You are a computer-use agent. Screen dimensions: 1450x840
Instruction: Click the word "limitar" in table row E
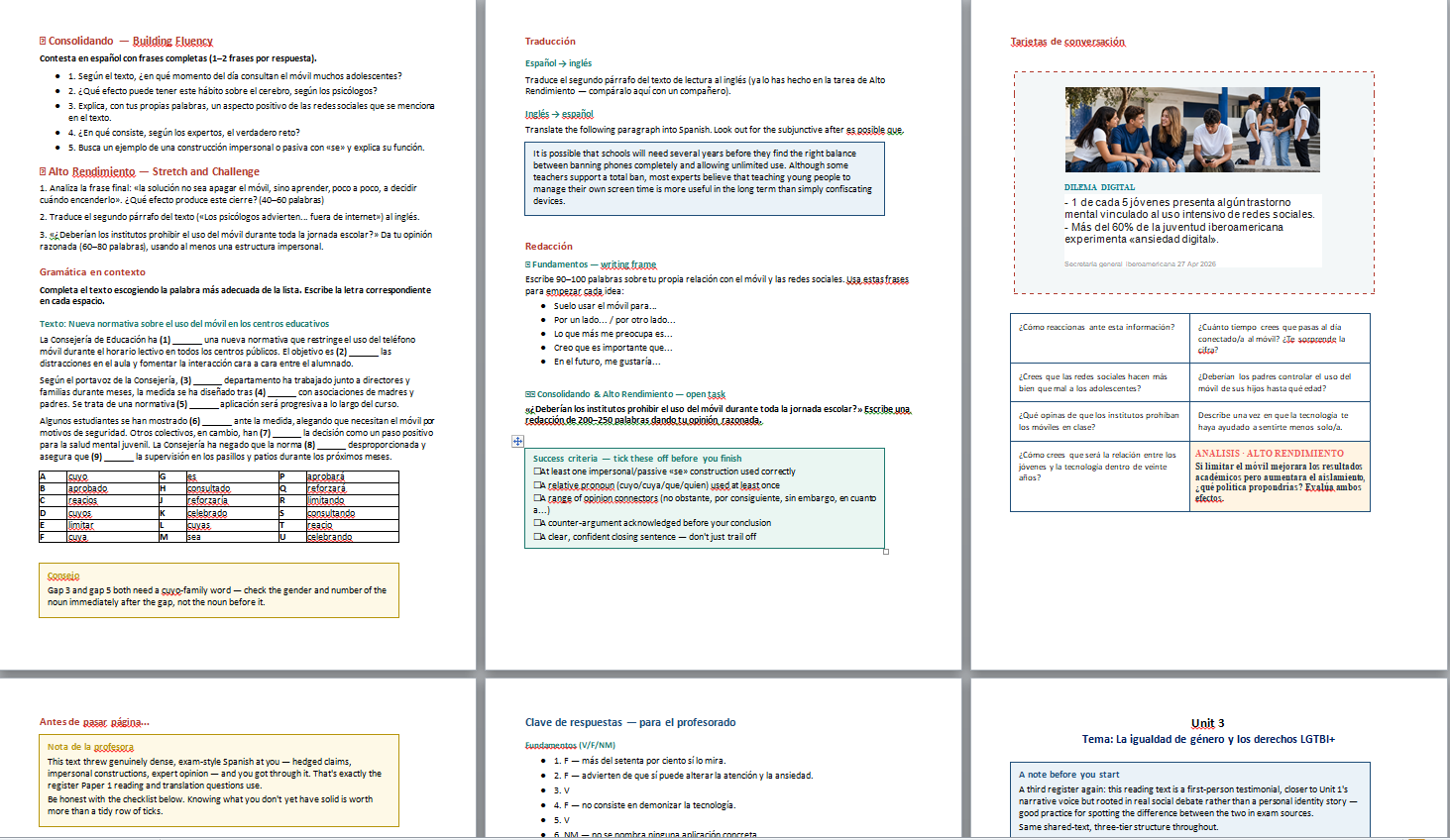[x=81, y=525]
